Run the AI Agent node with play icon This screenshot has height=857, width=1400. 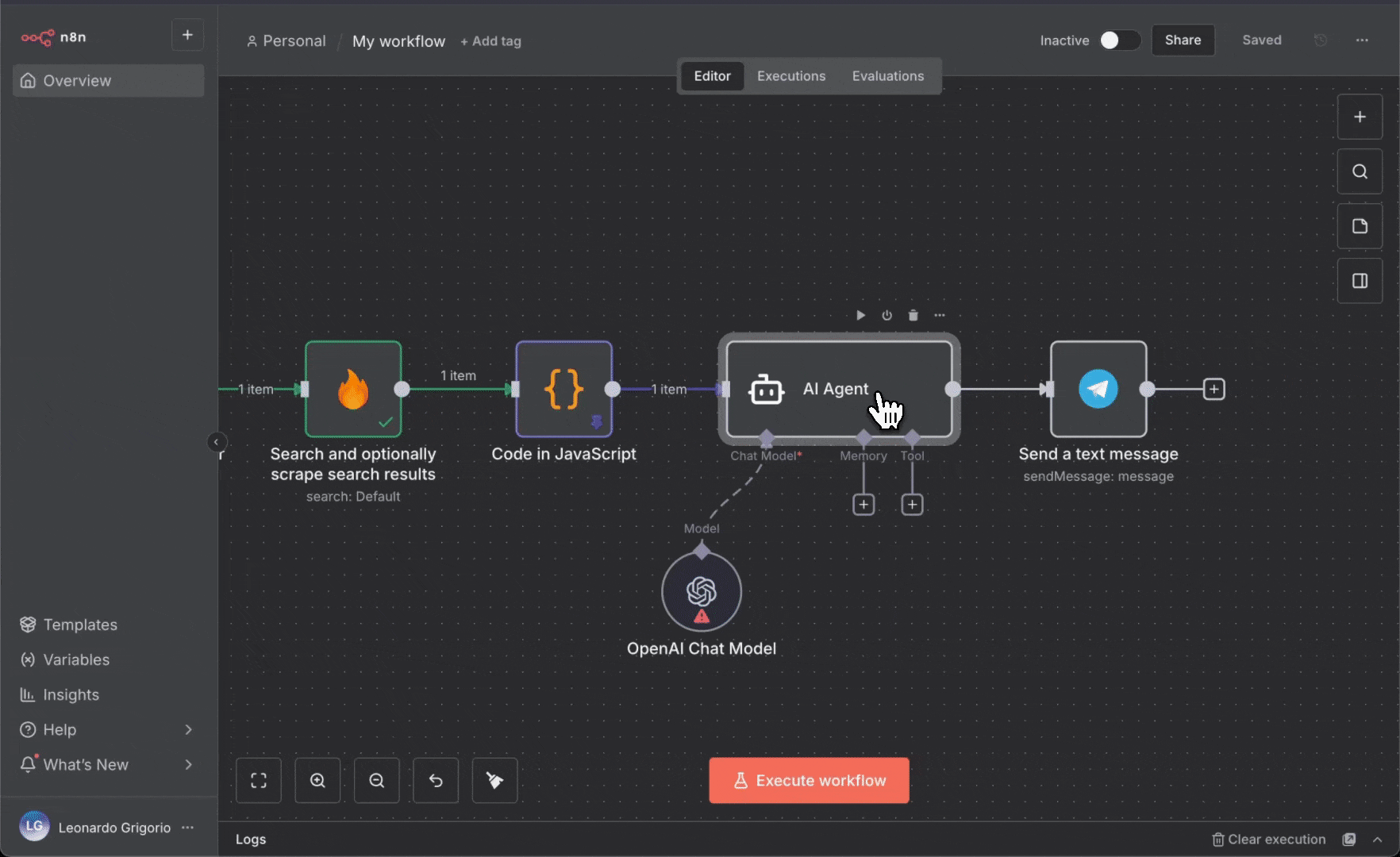[860, 315]
